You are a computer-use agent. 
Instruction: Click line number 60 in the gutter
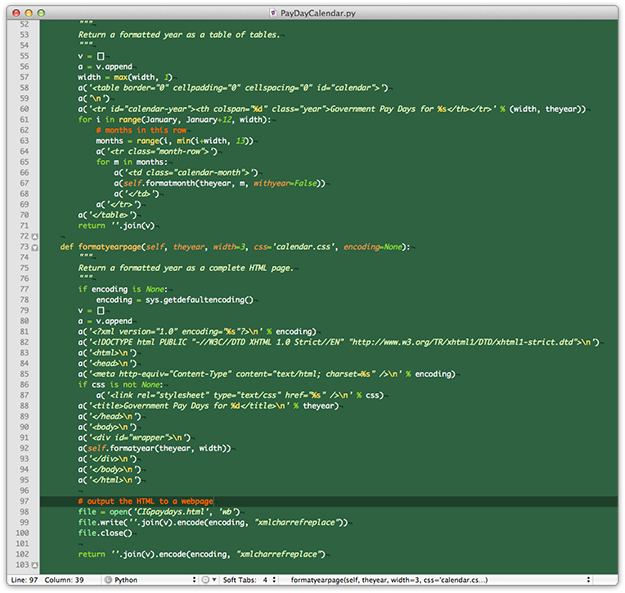point(24,109)
